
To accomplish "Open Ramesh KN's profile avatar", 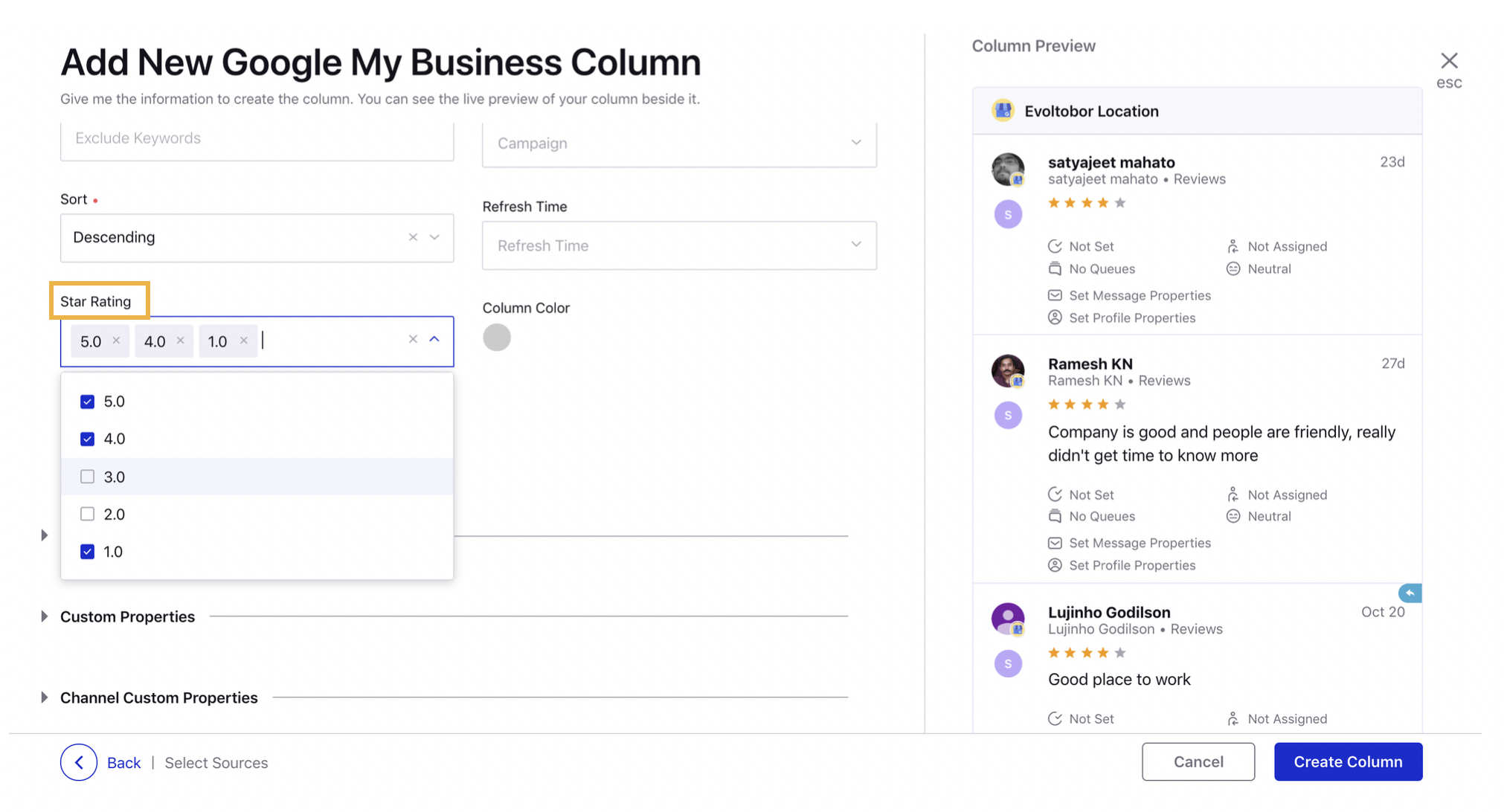I will coord(1008,371).
